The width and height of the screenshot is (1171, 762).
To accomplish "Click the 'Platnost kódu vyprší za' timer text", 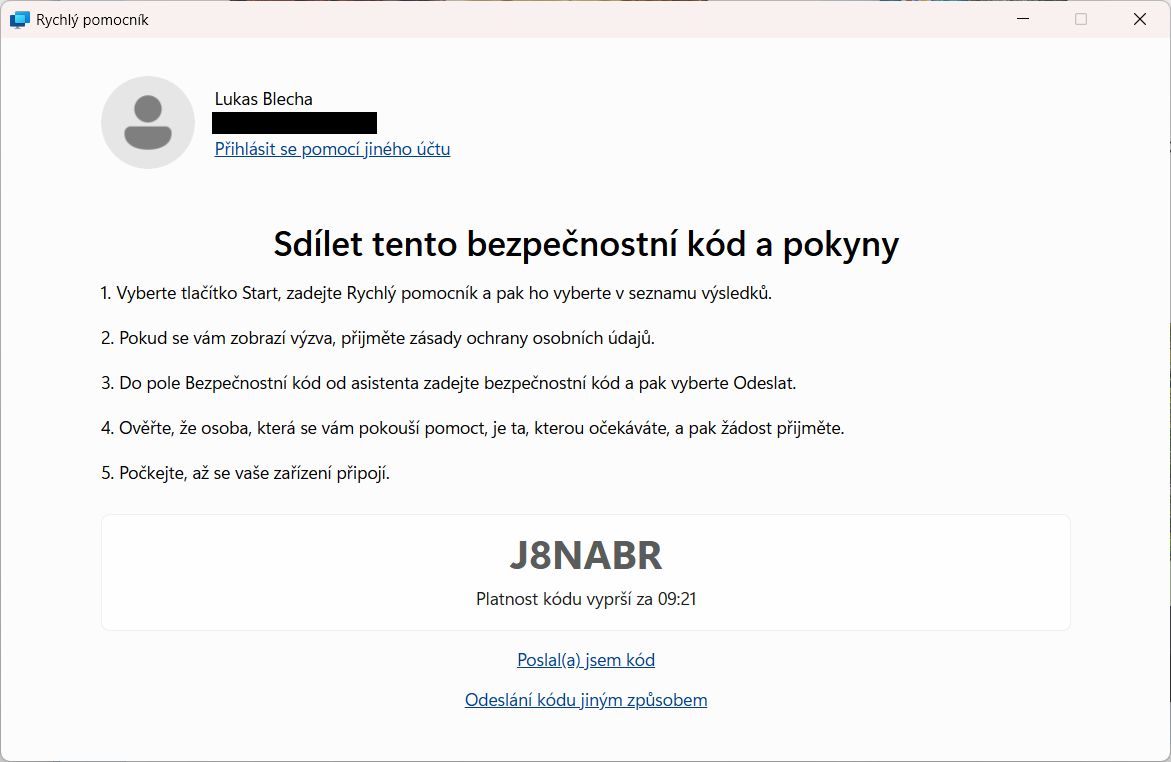I will 586,599.
